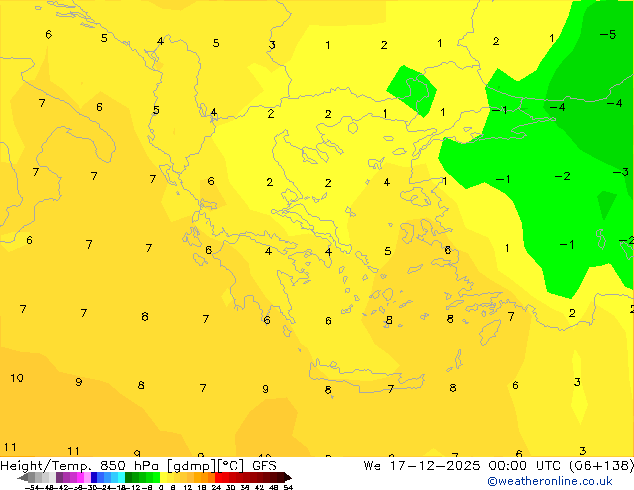Pick the cyan swatch in the color scale
Image resolution: width=634 pixels, height=490 pixels.
point(121,477)
